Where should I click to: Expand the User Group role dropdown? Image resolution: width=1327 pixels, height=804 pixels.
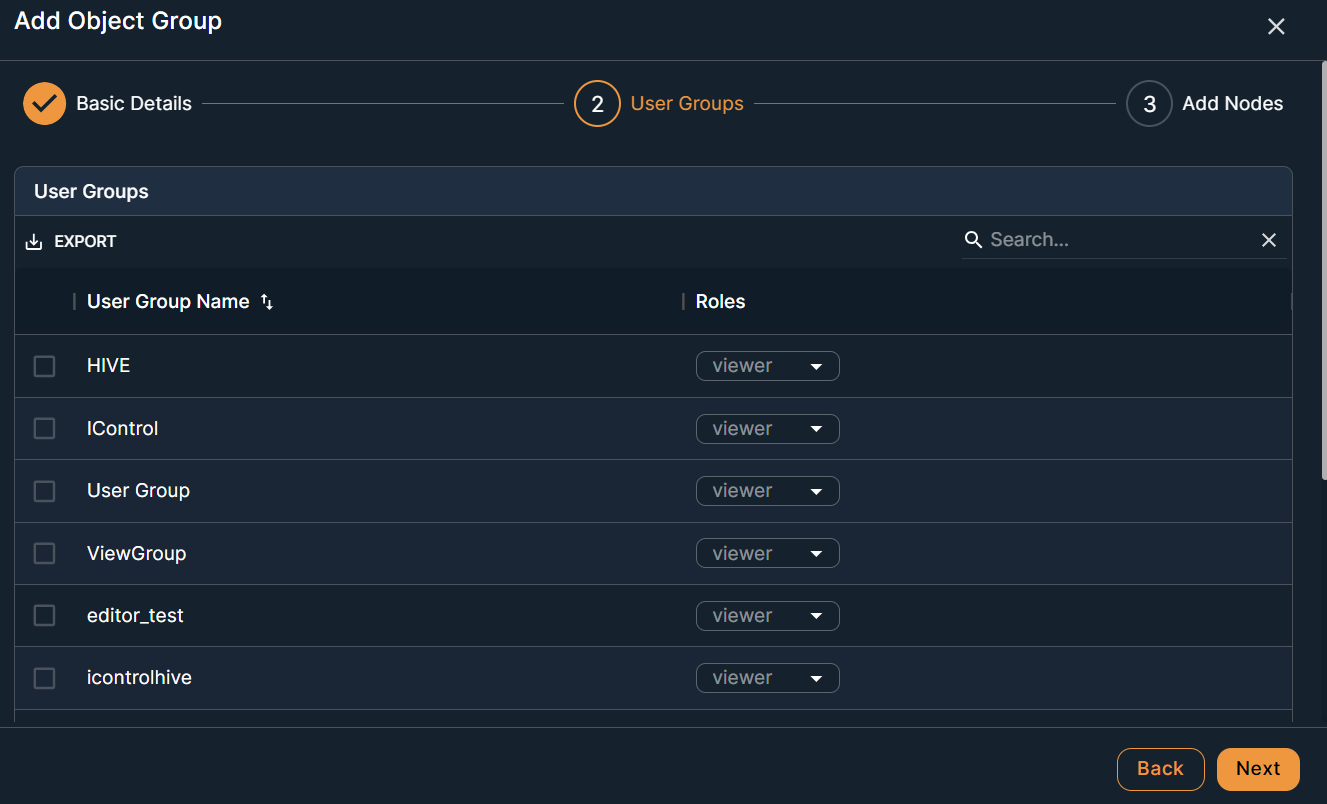767,491
